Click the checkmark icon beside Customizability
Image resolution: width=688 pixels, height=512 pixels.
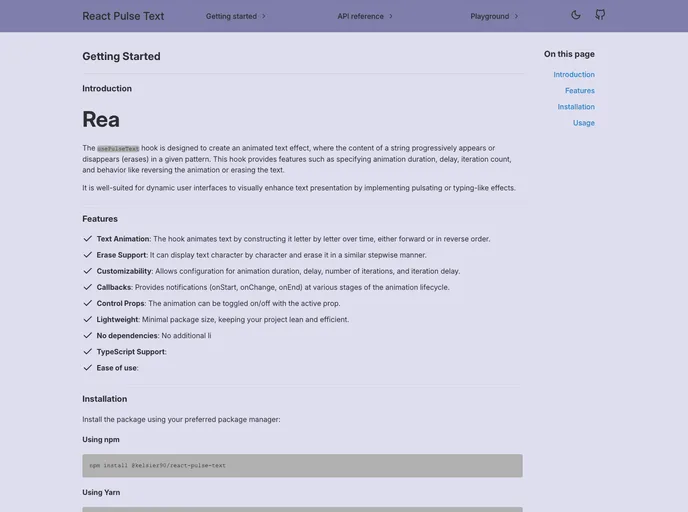(x=87, y=271)
